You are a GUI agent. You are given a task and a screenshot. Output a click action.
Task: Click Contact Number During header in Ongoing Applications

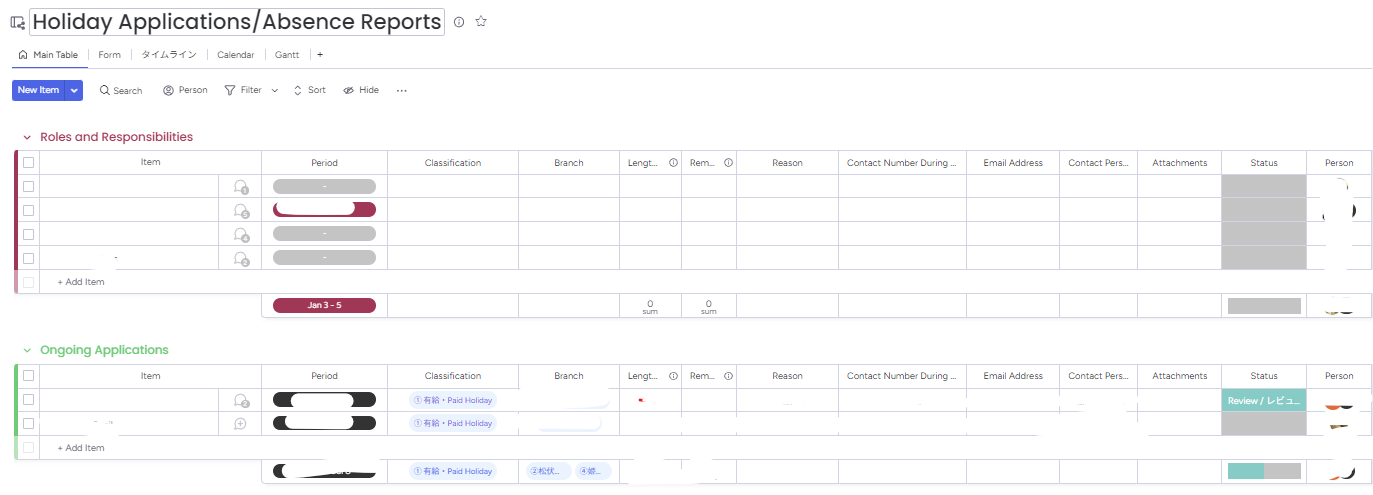(x=902, y=376)
